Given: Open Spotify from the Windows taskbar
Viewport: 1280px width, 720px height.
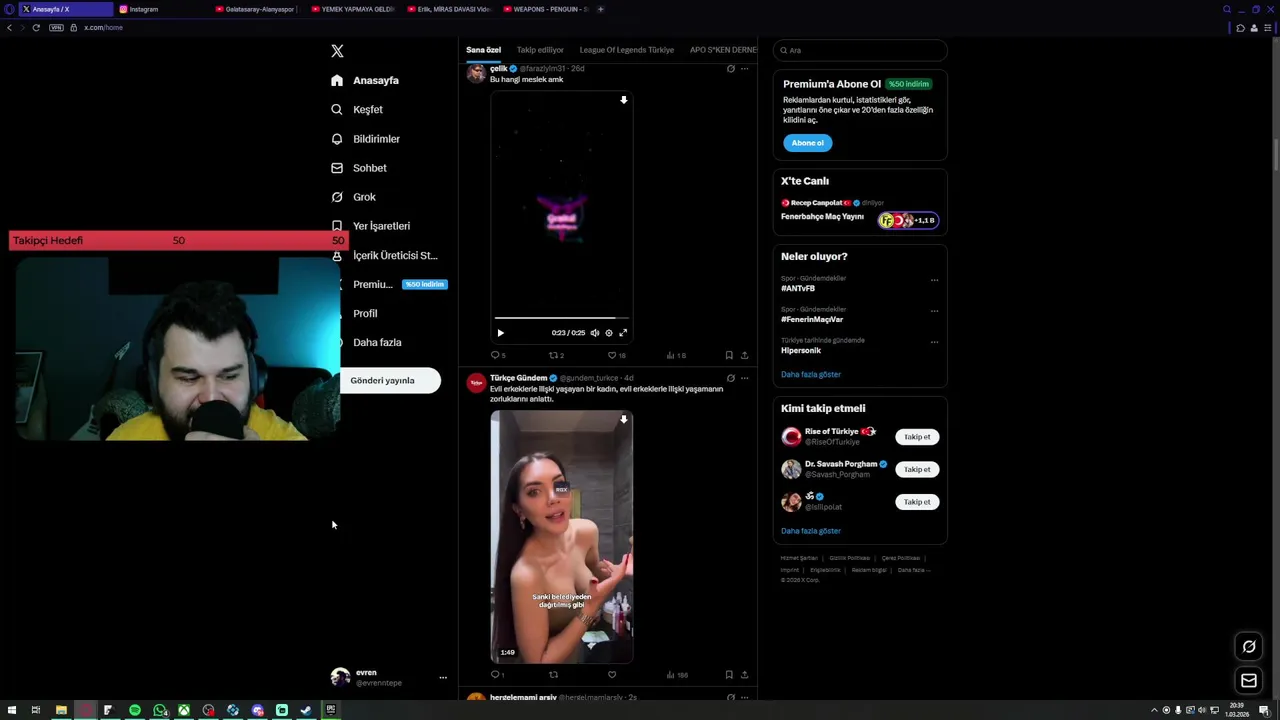Looking at the screenshot, I should pos(135,710).
